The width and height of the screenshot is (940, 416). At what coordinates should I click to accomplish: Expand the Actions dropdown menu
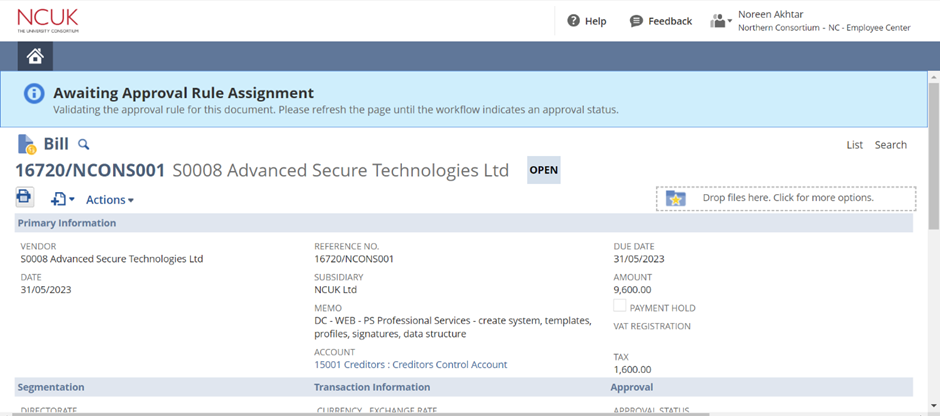pos(109,200)
